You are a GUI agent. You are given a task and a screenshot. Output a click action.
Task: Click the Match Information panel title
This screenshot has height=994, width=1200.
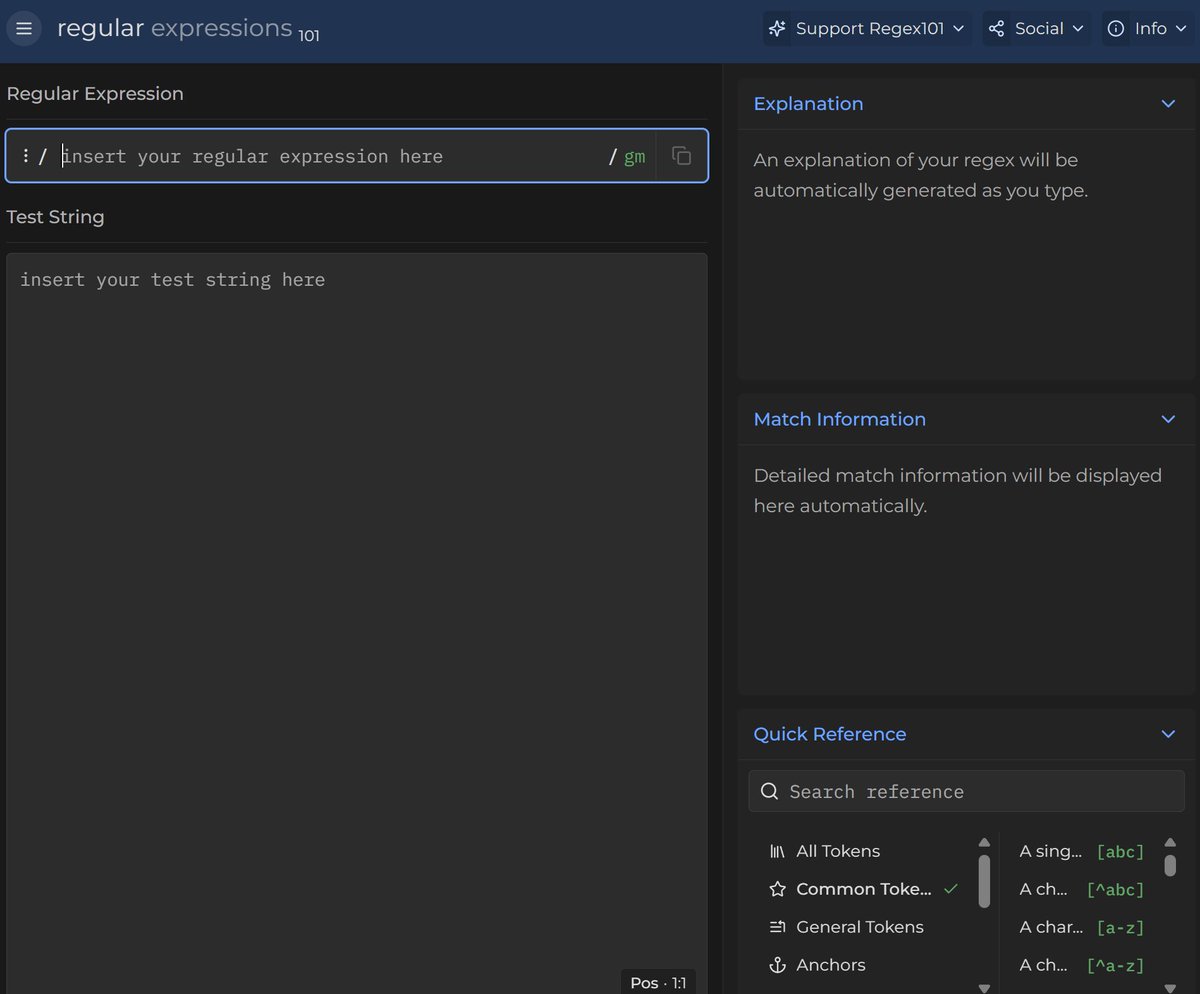pos(839,419)
